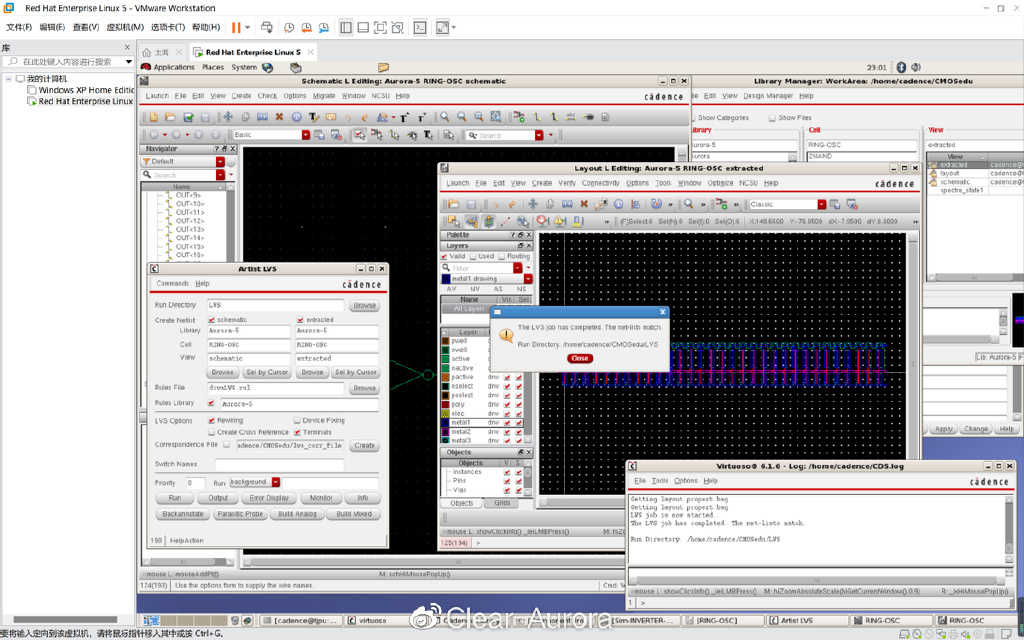Click the Parasitic Probe button
The width and height of the screenshot is (1024, 640).
click(x=240, y=515)
